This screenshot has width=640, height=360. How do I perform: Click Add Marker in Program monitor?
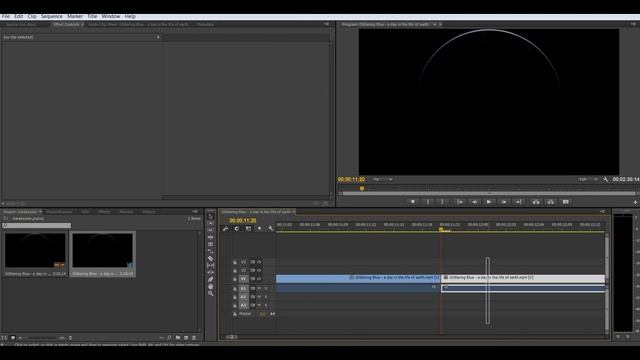413,202
